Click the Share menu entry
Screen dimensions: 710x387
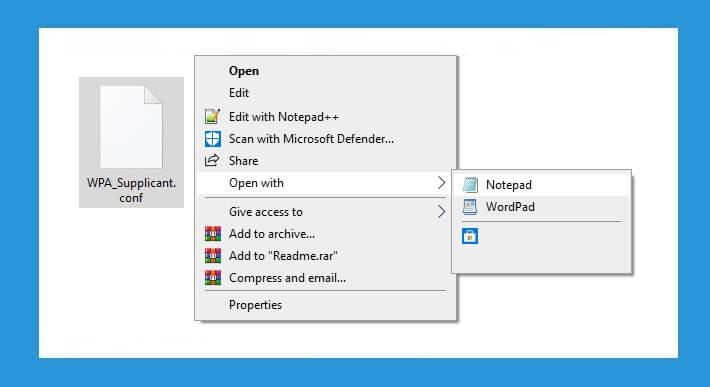tap(325, 161)
